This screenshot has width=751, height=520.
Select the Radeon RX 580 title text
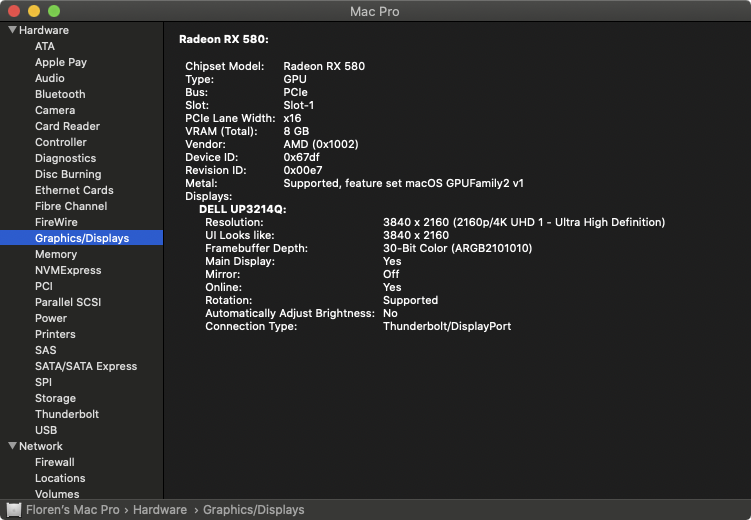223,40
